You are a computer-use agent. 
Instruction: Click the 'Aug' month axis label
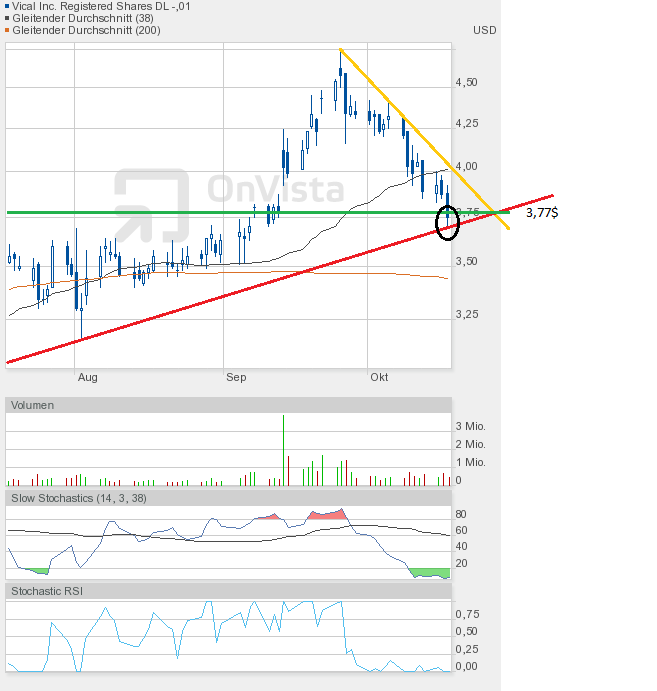point(88,377)
